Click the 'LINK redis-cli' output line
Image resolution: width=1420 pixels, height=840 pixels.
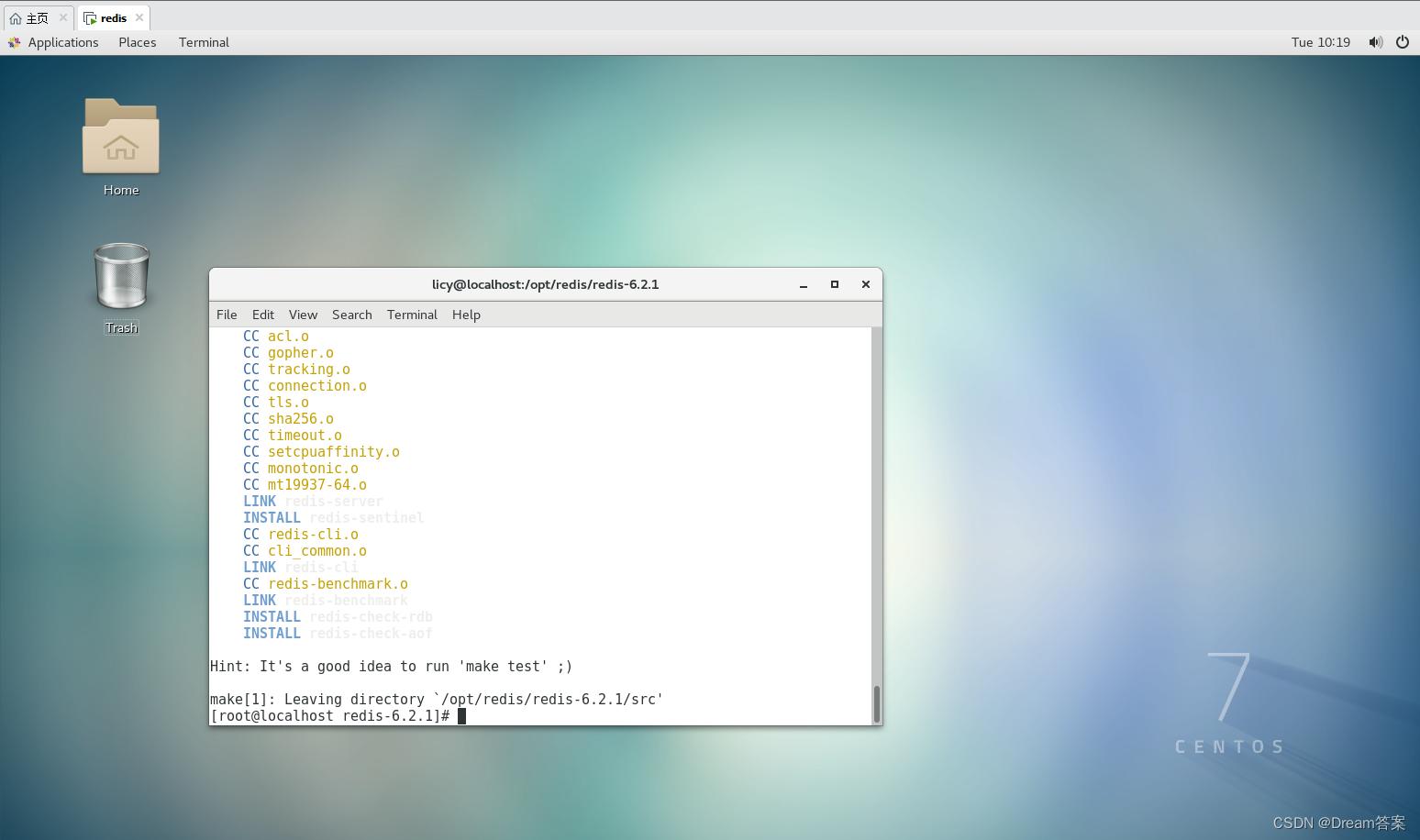(301, 568)
